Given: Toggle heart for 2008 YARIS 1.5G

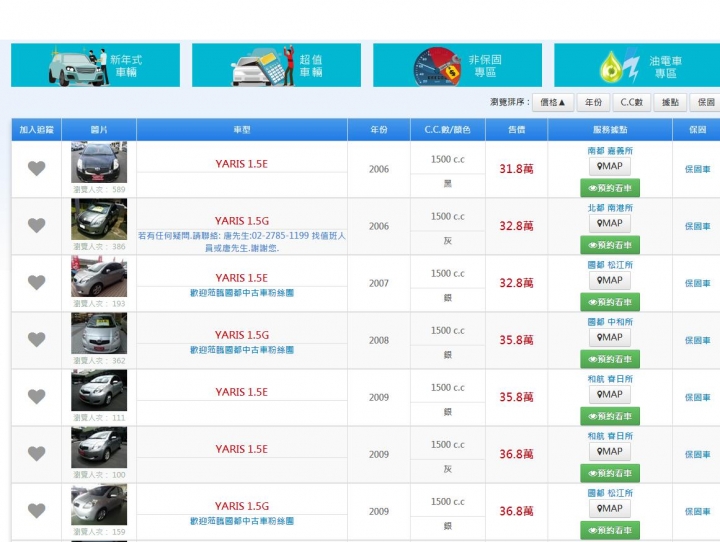Looking at the screenshot, I should pos(36,339).
